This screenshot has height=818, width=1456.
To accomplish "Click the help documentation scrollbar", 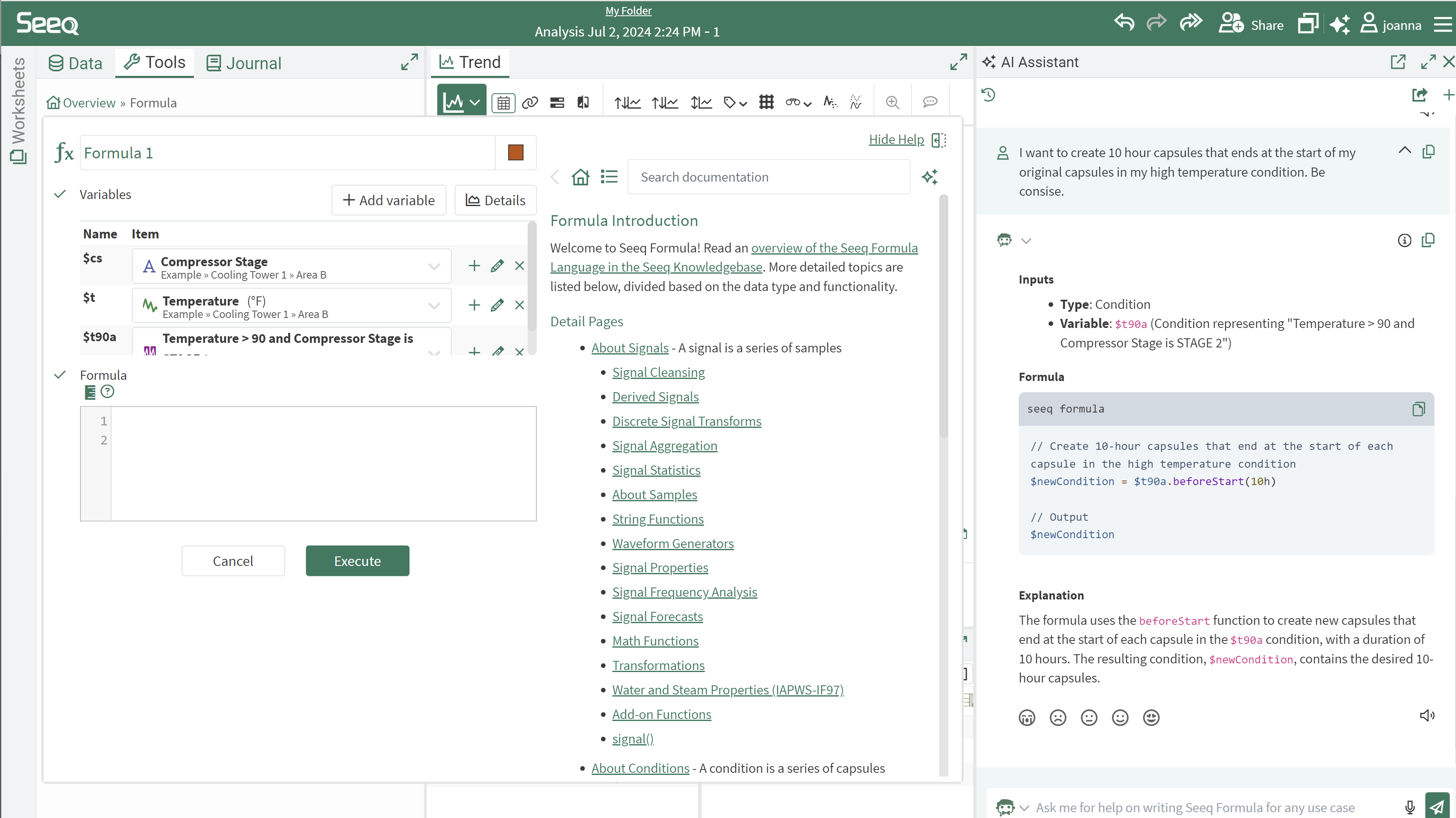I will tap(943, 317).
